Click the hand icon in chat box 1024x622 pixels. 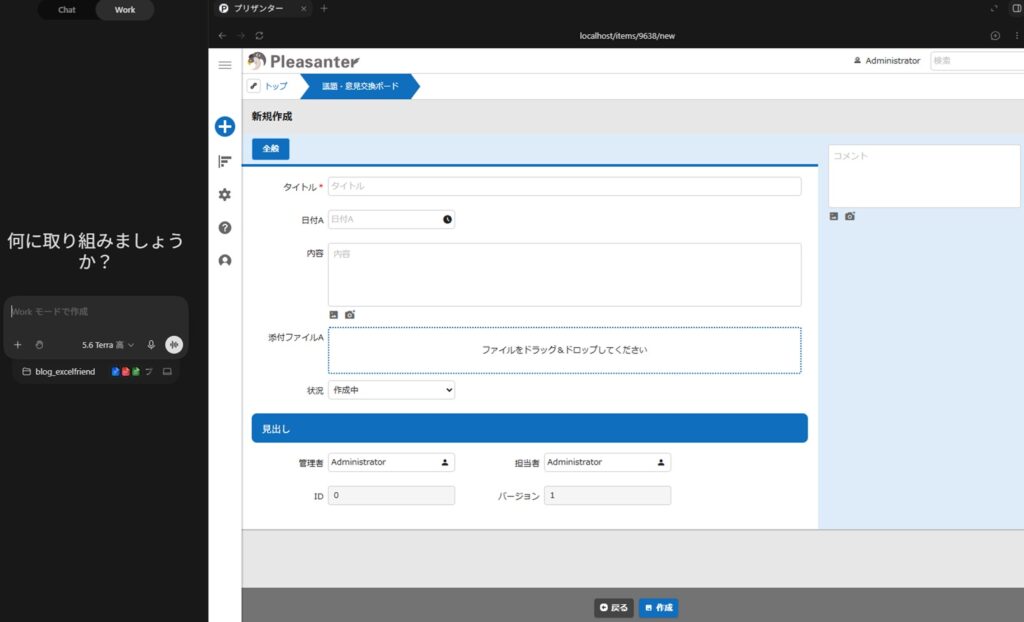(39, 344)
